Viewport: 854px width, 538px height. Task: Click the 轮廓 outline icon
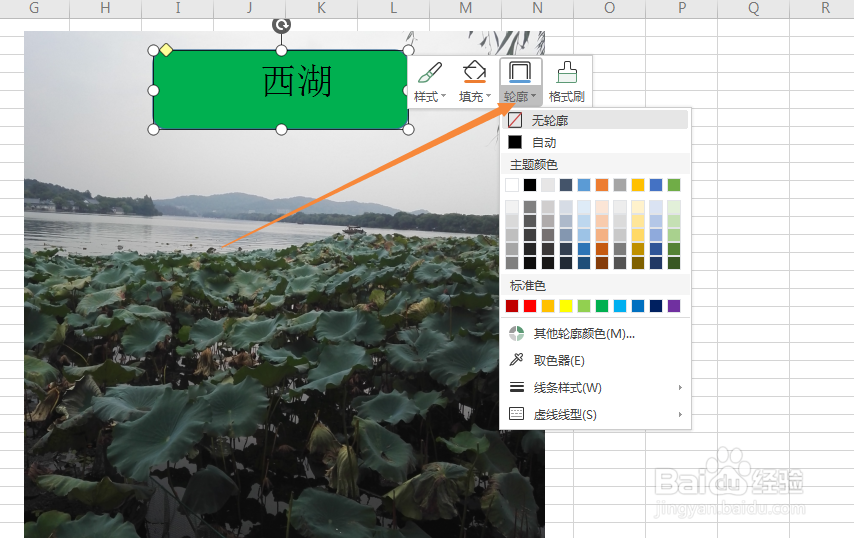click(x=520, y=72)
